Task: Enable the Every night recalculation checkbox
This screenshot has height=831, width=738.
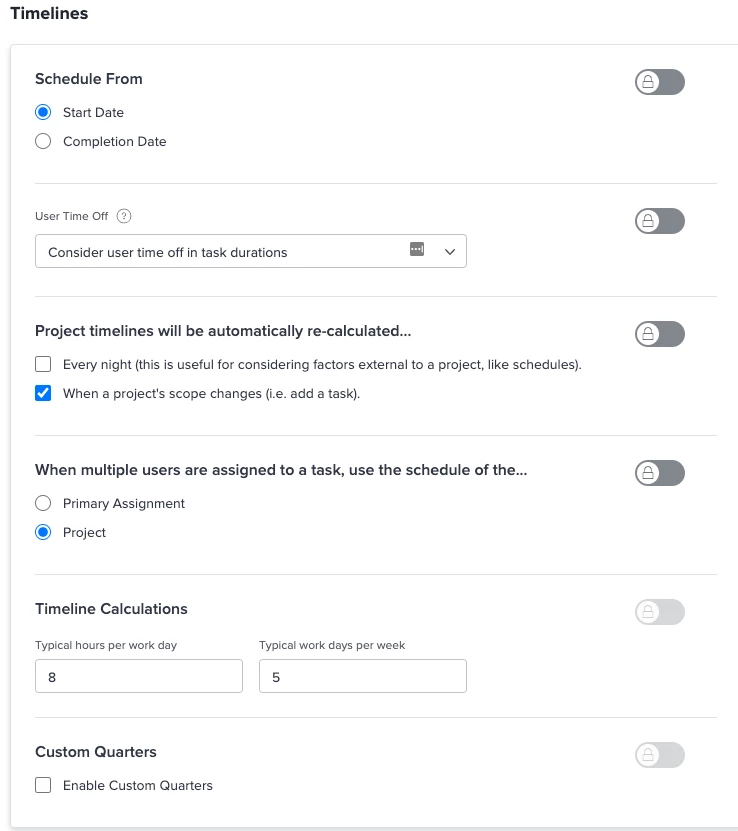Action: coord(43,364)
